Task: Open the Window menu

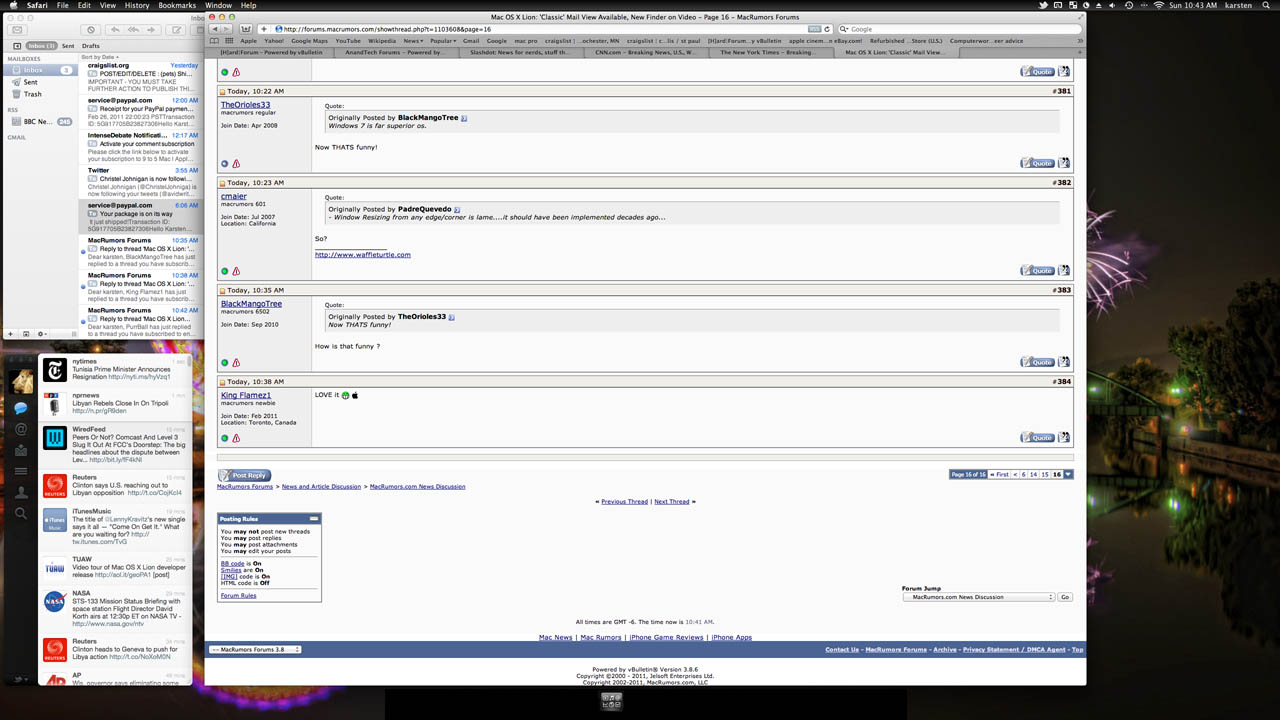Action: click(x=218, y=5)
